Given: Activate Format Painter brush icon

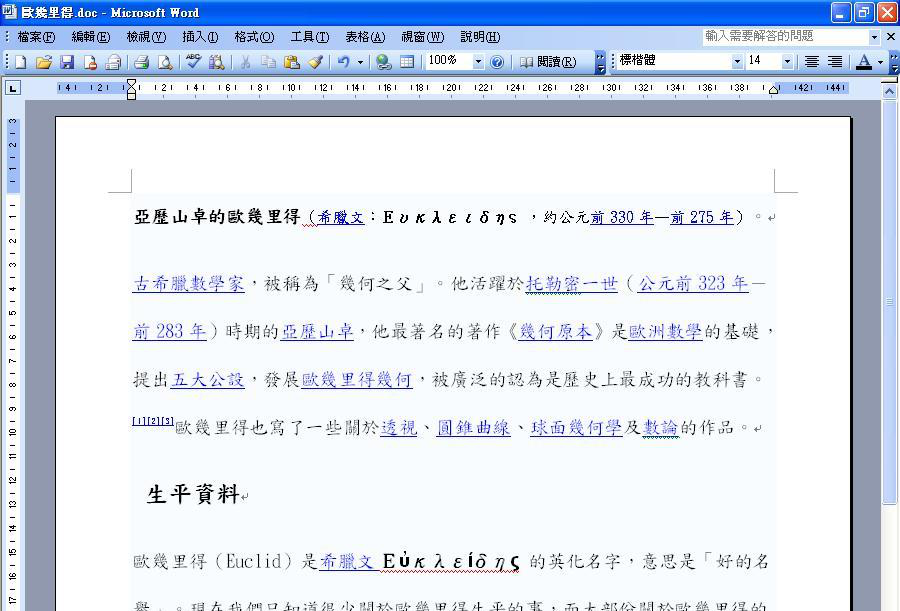Looking at the screenshot, I should (315, 61).
